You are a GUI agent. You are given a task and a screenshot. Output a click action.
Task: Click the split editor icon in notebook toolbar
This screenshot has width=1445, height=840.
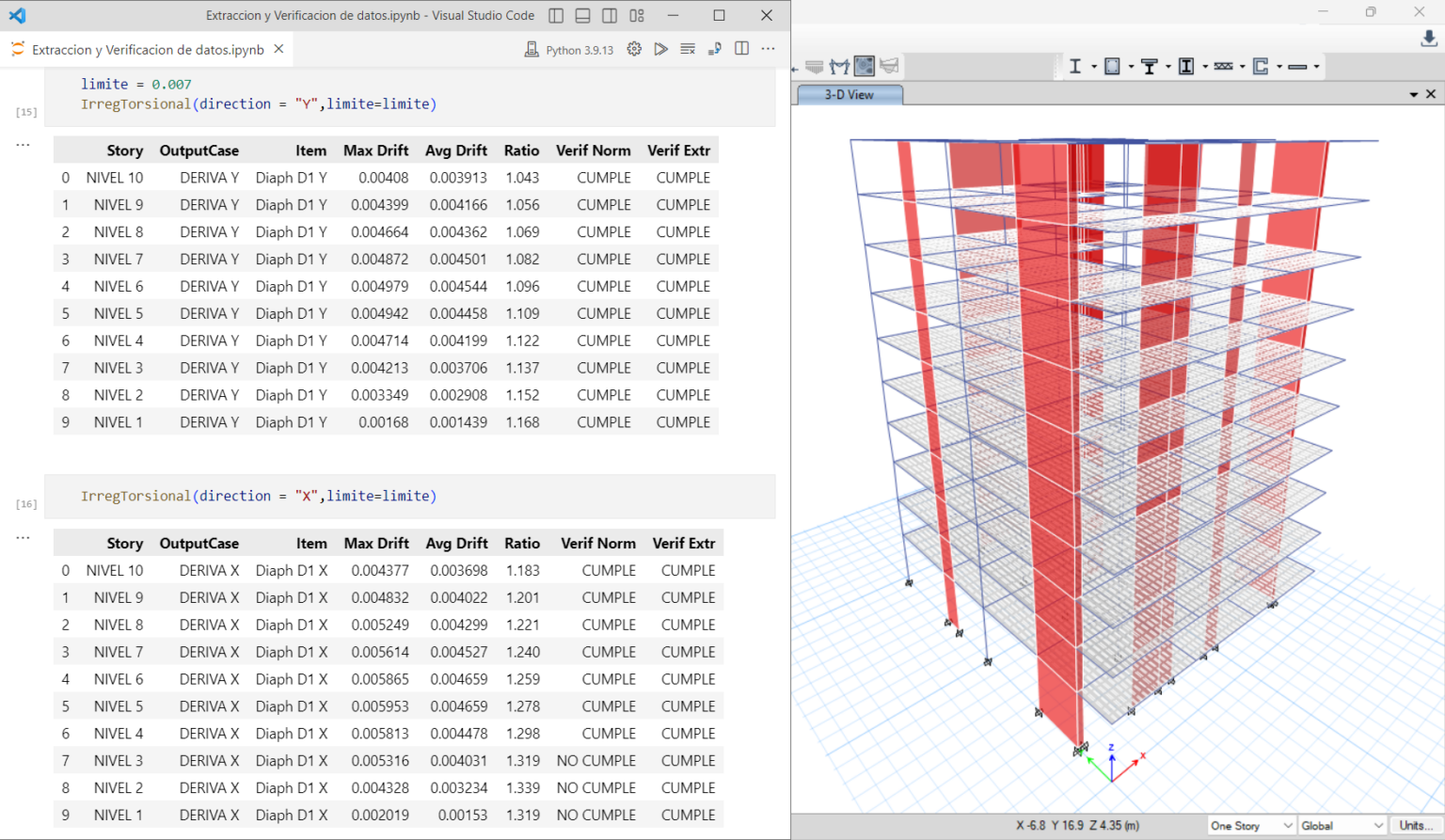coord(741,49)
